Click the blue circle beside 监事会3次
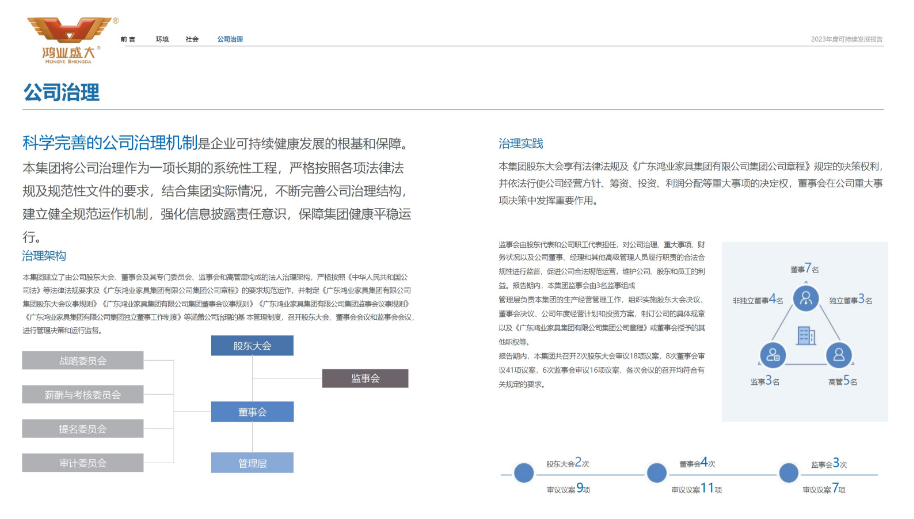Viewport: 914px width, 519px height. [x=791, y=475]
